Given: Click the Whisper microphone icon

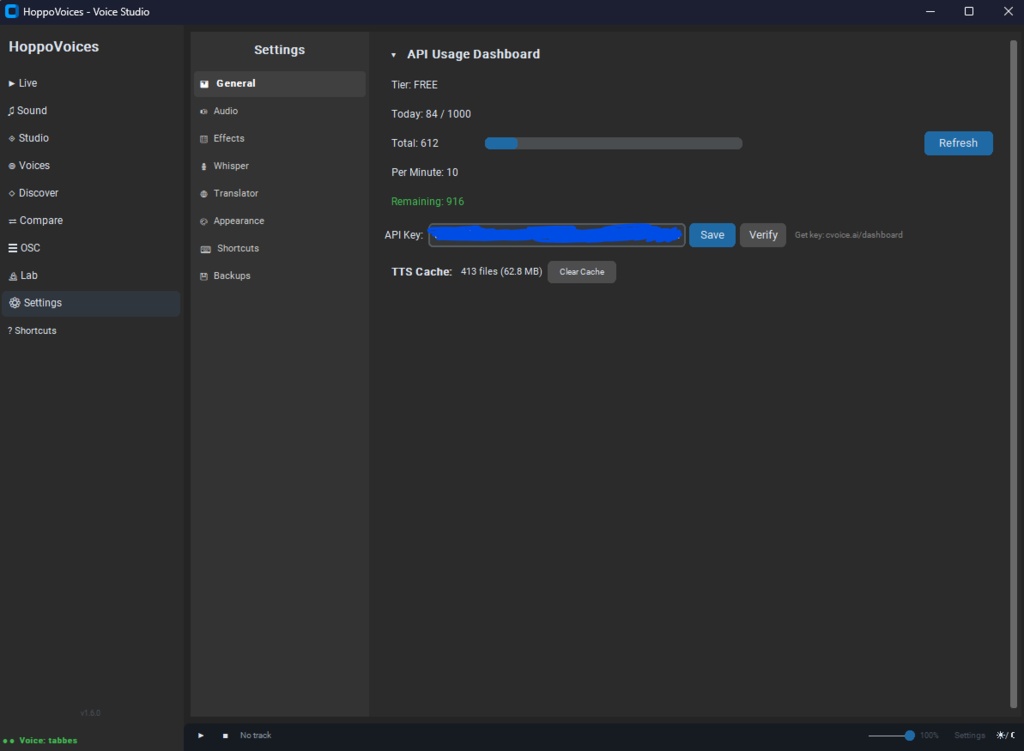Looking at the screenshot, I should 204,167.
